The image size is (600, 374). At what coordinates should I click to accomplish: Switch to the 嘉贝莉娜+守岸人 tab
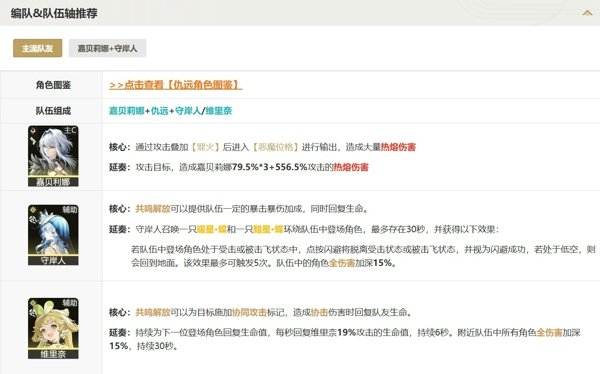pos(107,48)
